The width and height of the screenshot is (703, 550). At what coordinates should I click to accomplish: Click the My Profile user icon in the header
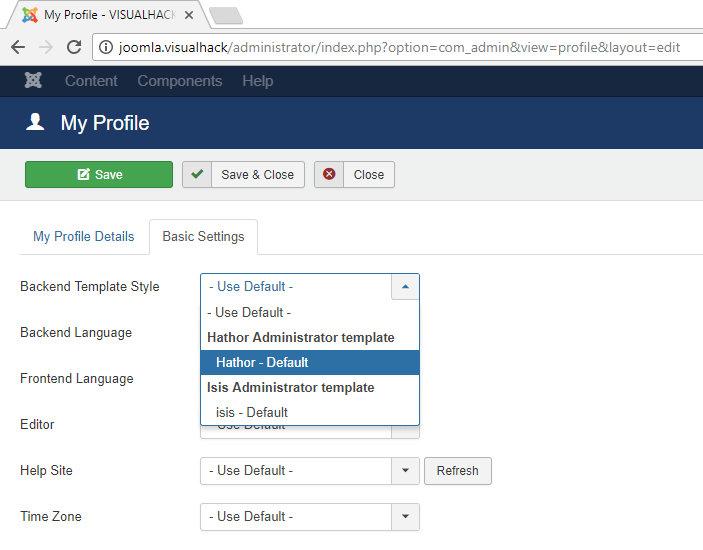pyautogui.click(x=35, y=122)
